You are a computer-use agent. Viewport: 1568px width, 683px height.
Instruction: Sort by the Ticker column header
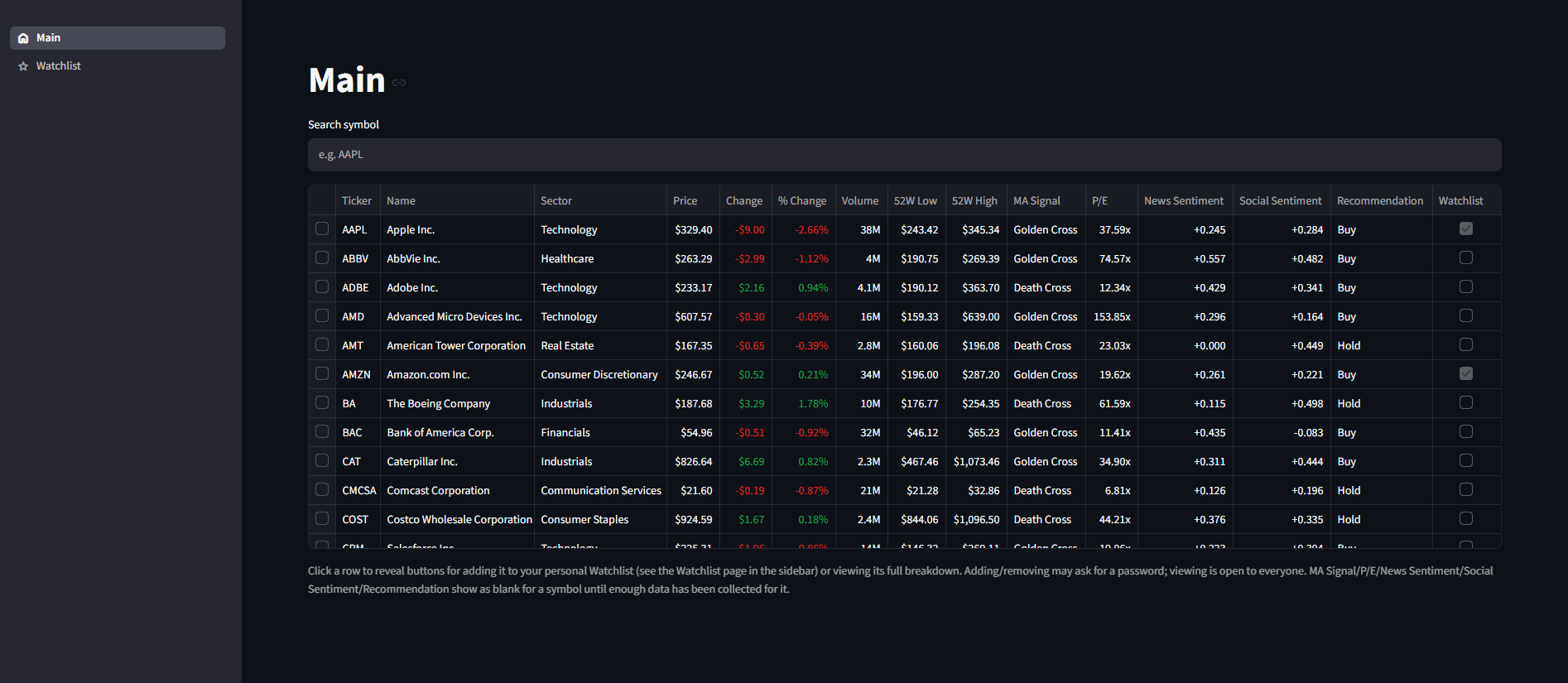click(x=358, y=200)
